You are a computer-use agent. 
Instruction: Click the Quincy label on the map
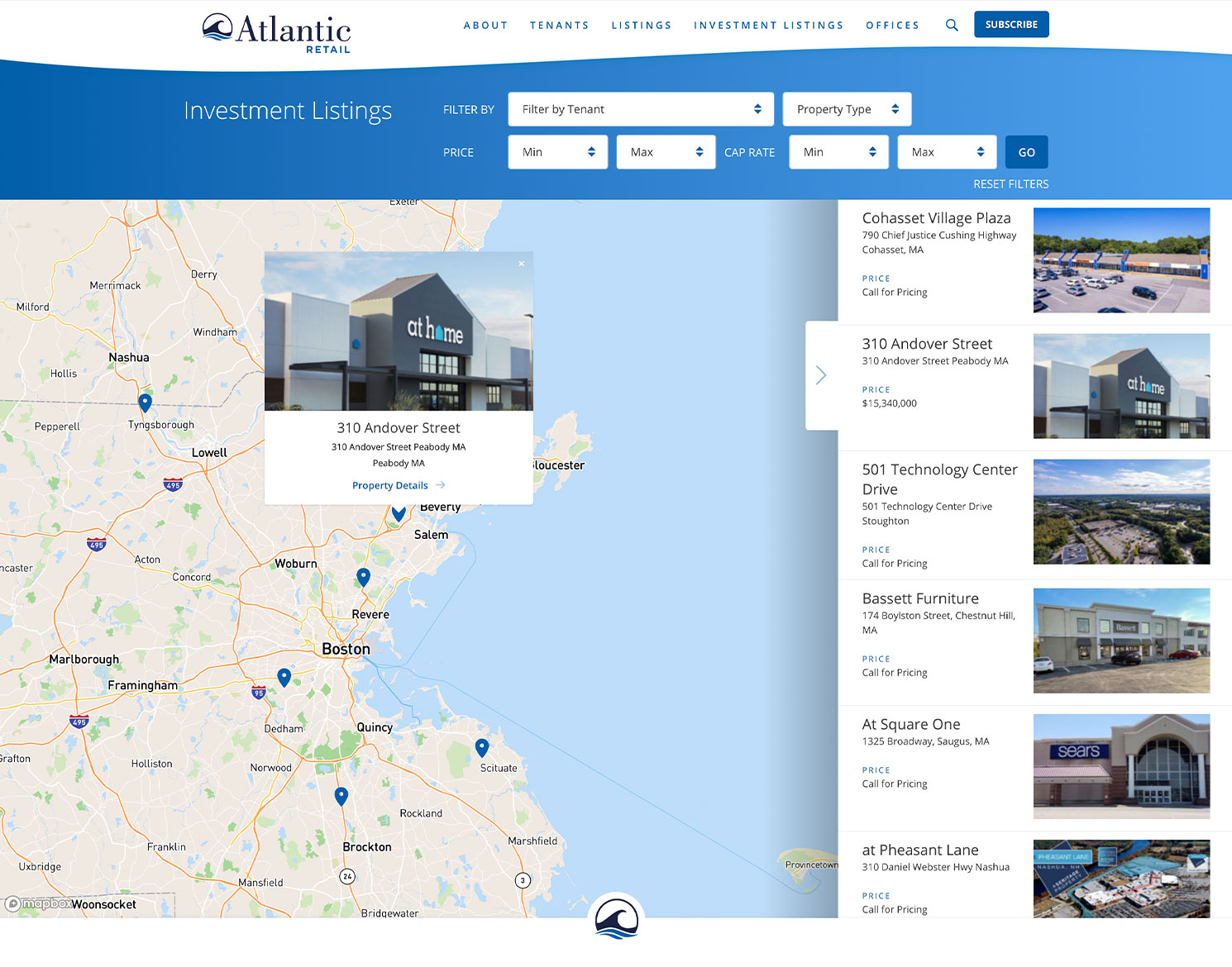(x=375, y=727)
